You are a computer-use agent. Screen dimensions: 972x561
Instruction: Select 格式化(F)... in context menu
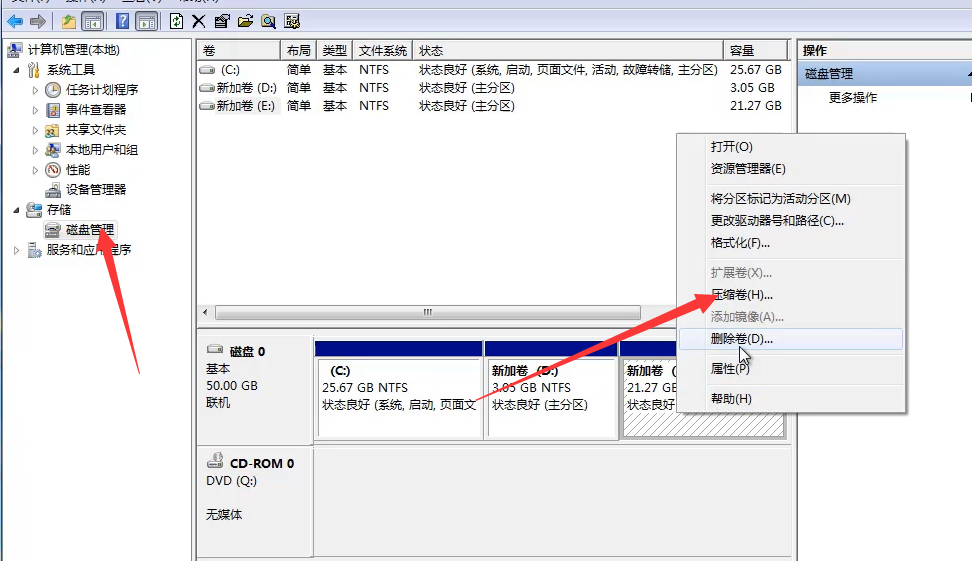(x=740, y=243)
